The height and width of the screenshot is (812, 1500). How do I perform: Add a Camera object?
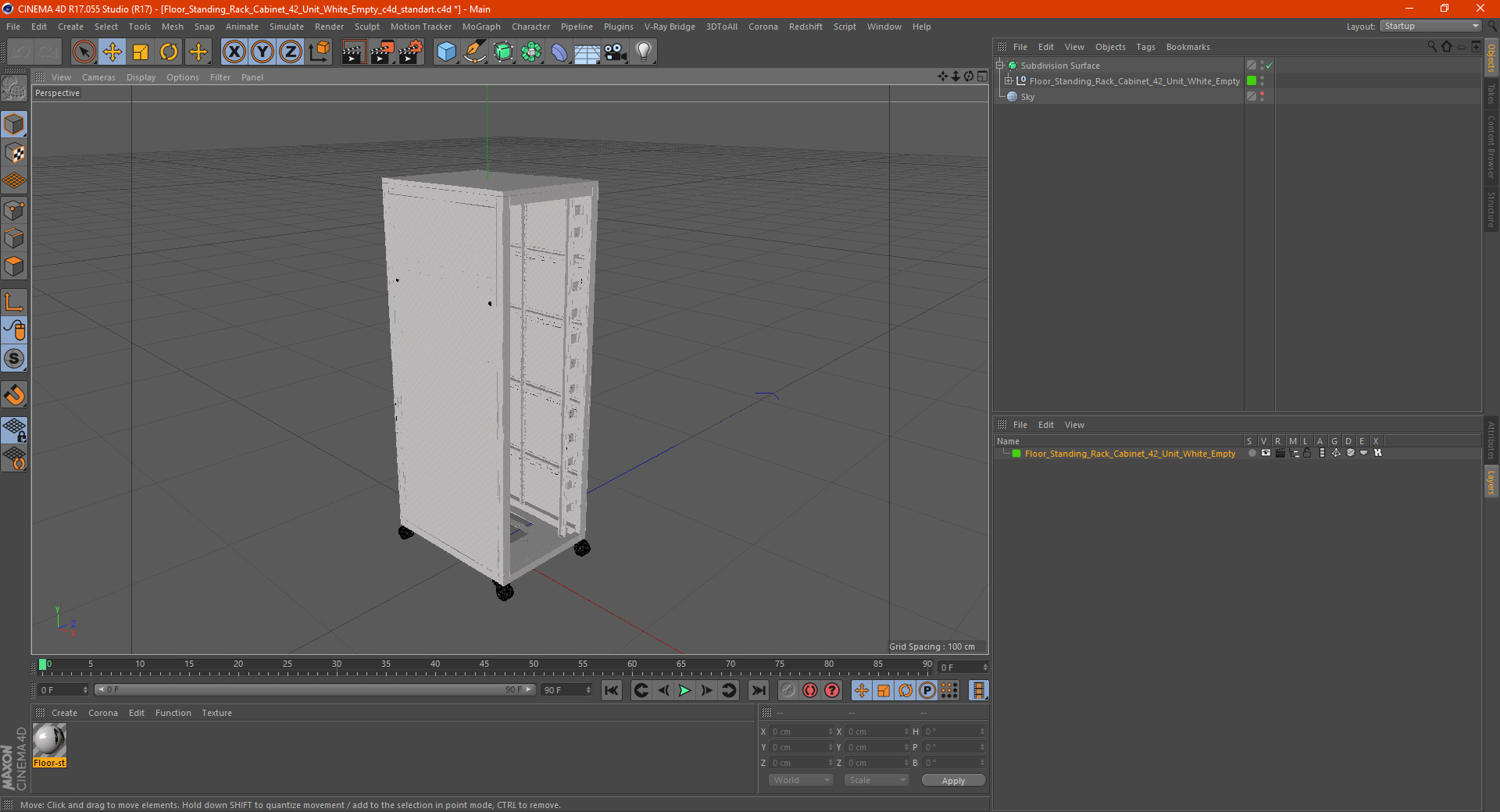point(616,52)
